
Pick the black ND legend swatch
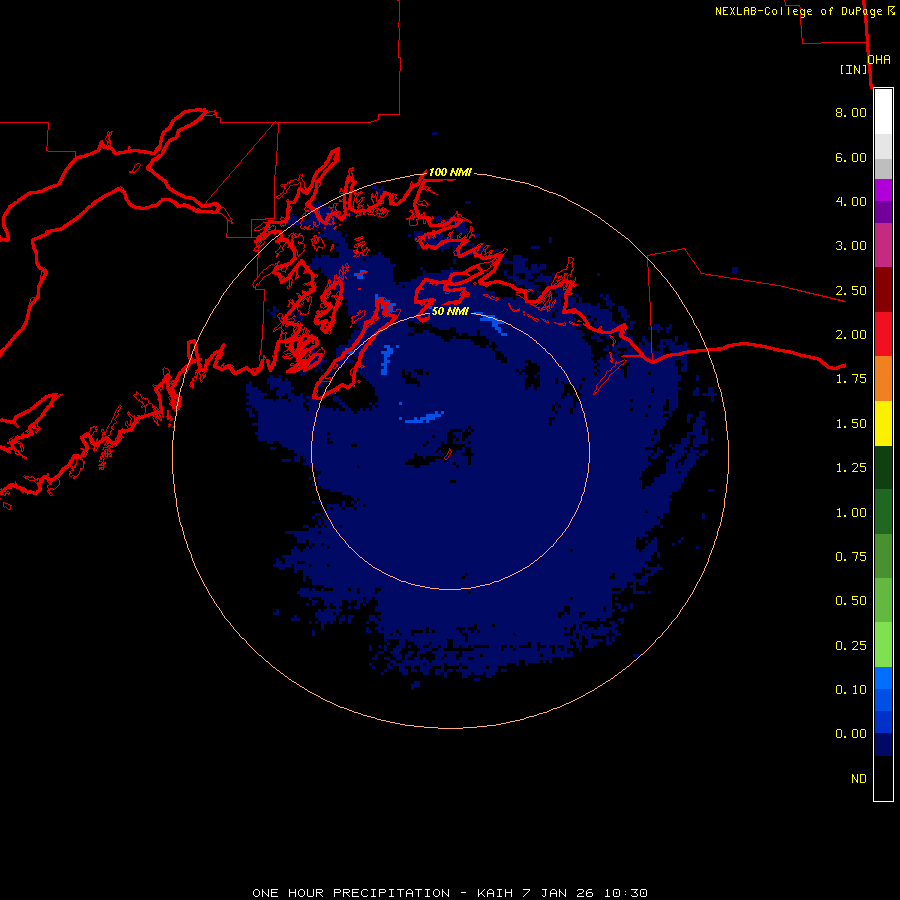tap(883, 778)
